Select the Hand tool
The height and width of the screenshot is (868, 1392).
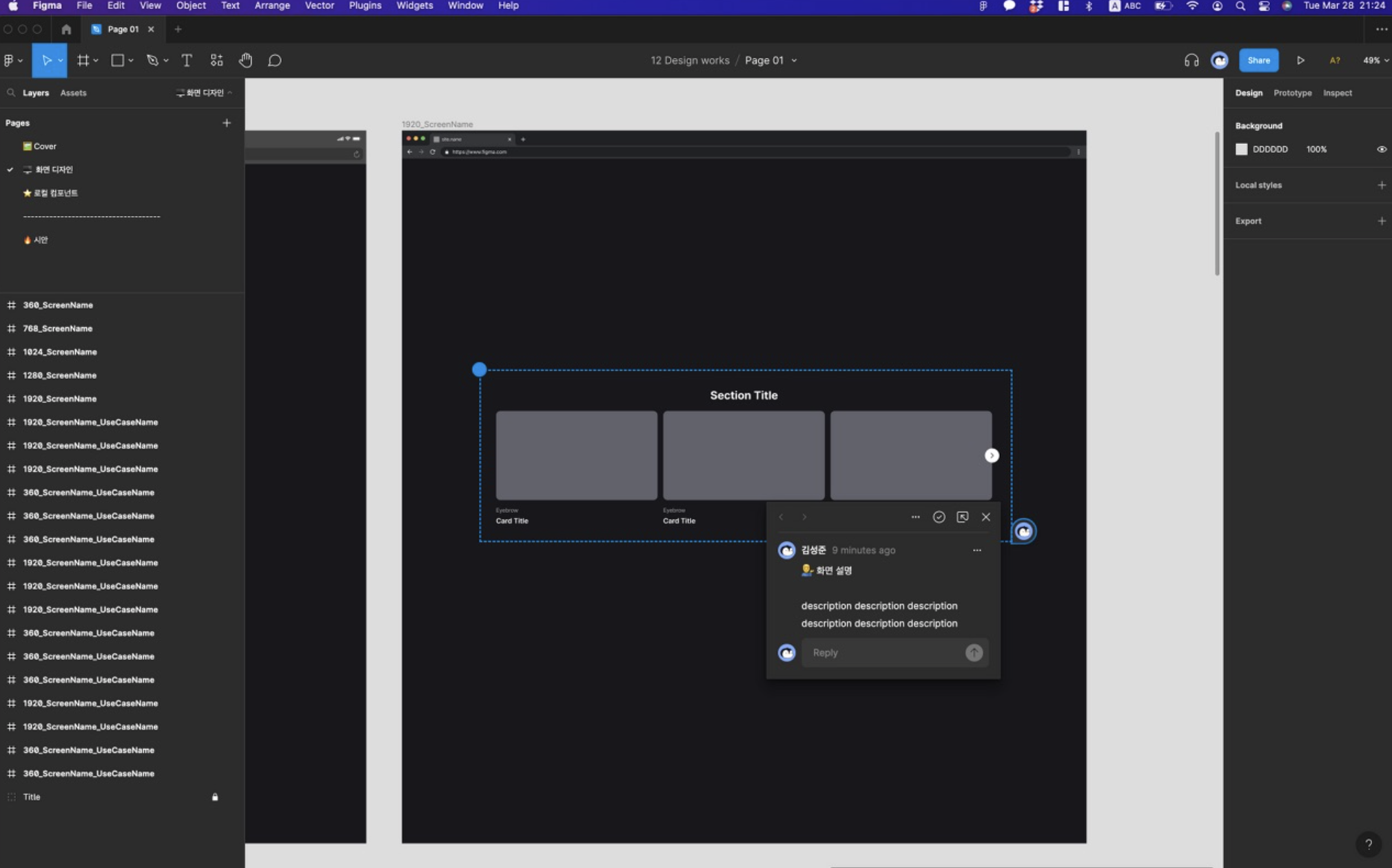click(245, 61)
